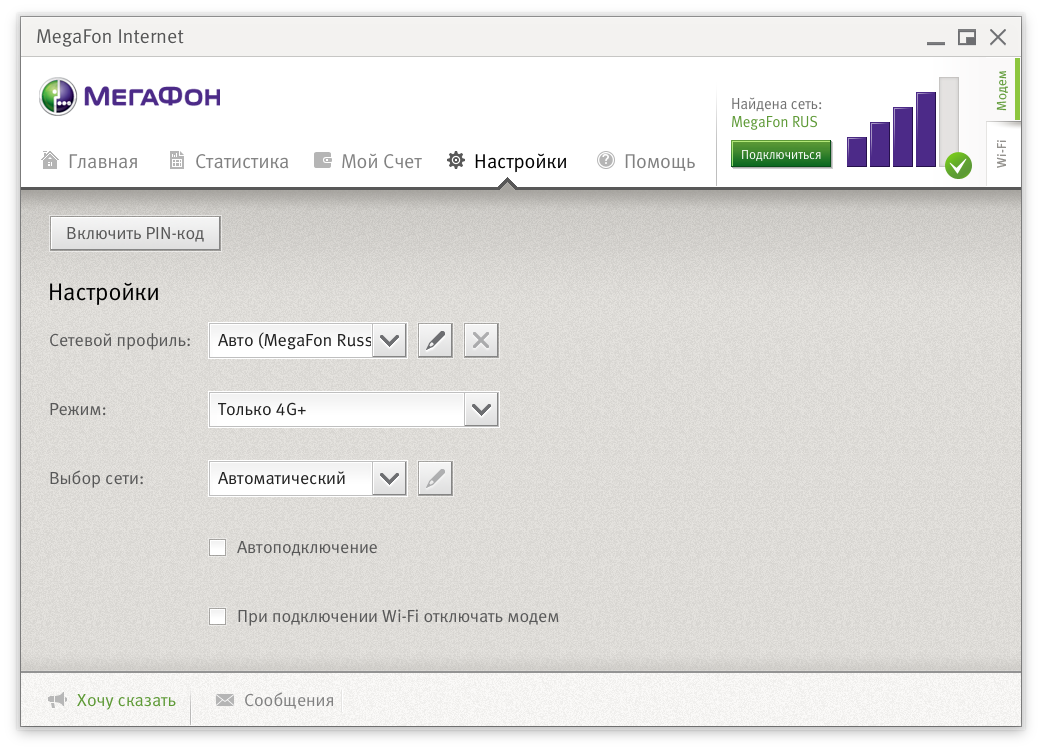
Task: Maximize the MegaFon Internet window
Action: coord(967,37)
